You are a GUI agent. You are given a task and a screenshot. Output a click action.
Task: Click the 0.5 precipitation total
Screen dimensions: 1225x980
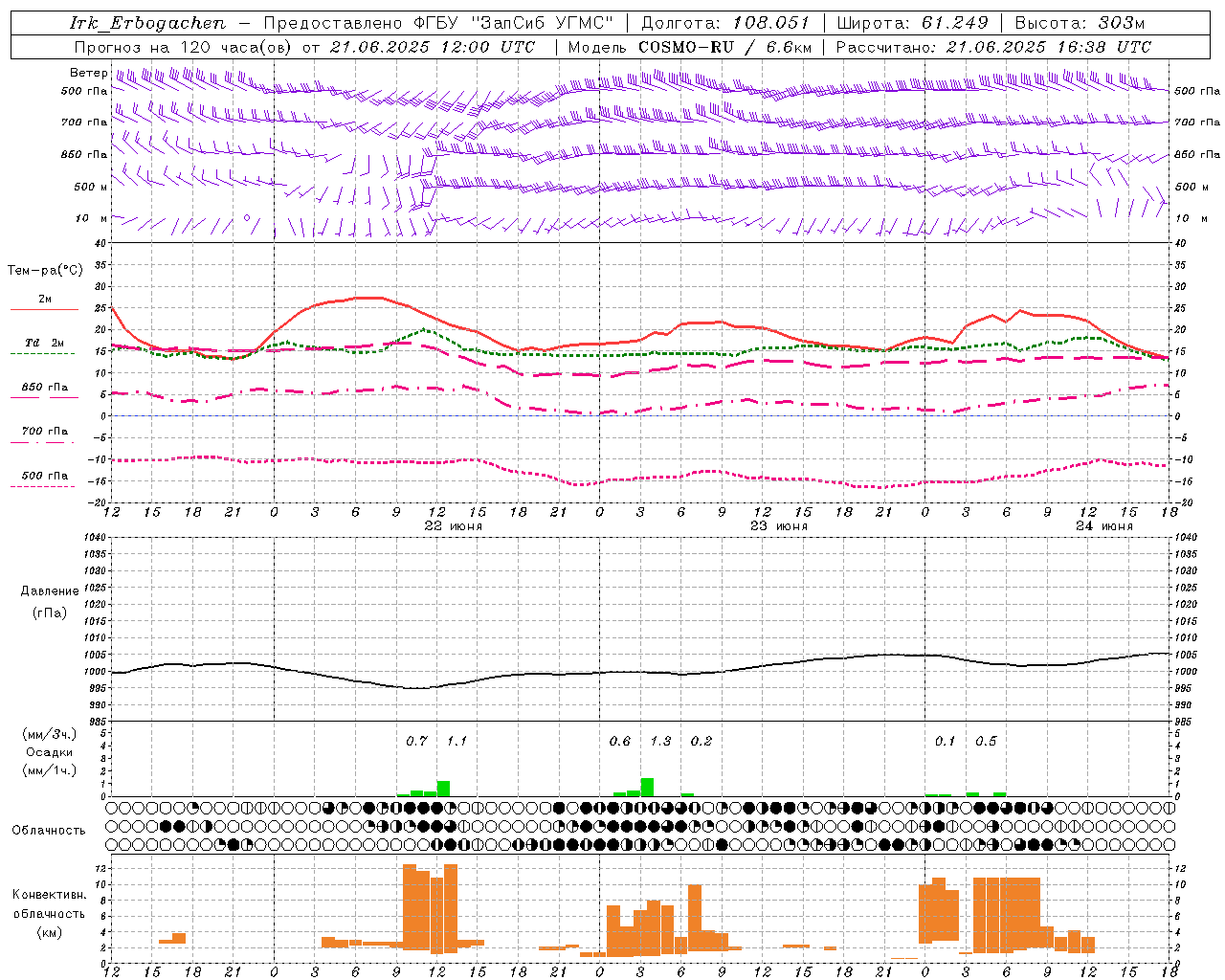coord(986,742)
